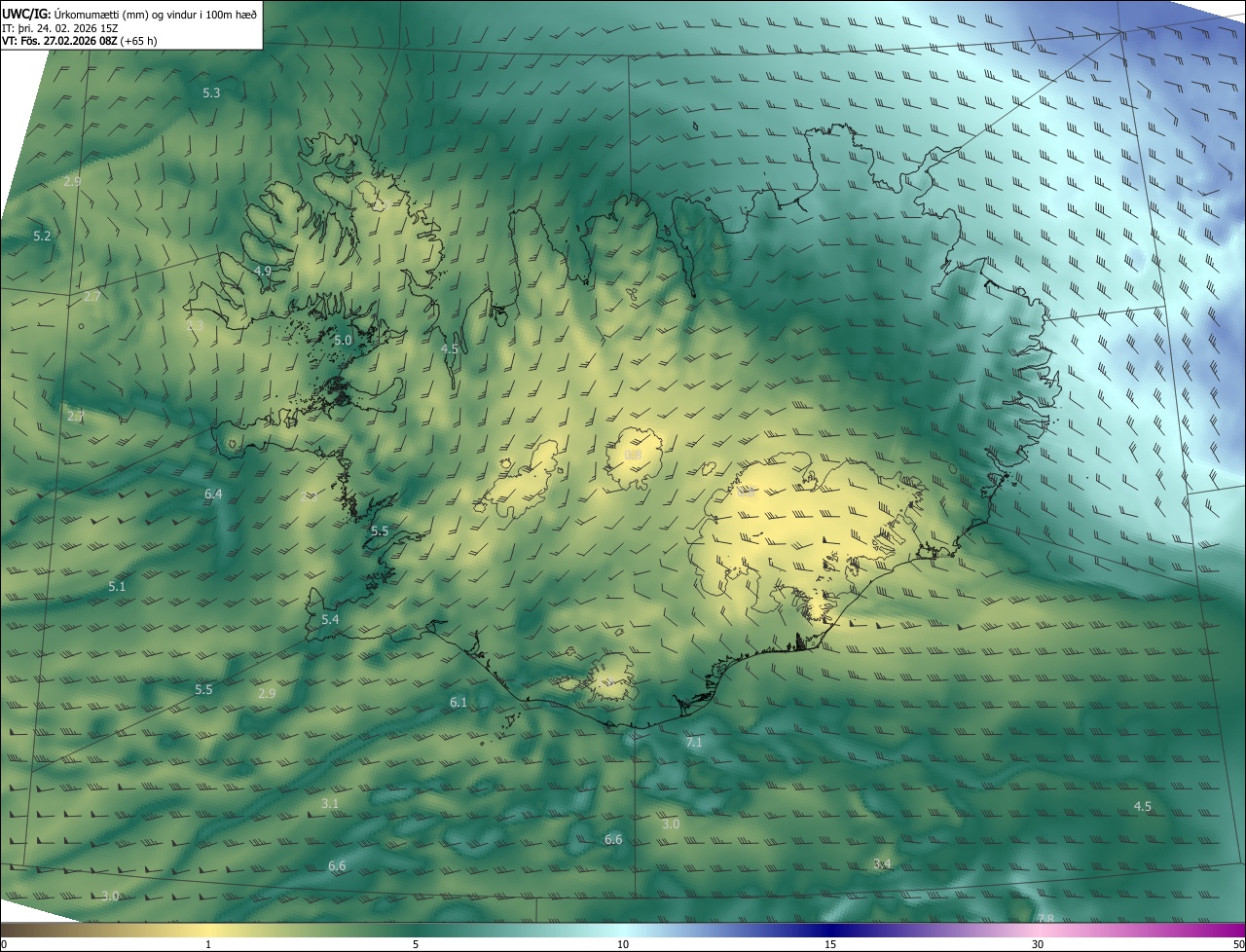The image size is (1246, 952).
Task: Click the 2.3 value label on map
Action: (x=195, y=325)
